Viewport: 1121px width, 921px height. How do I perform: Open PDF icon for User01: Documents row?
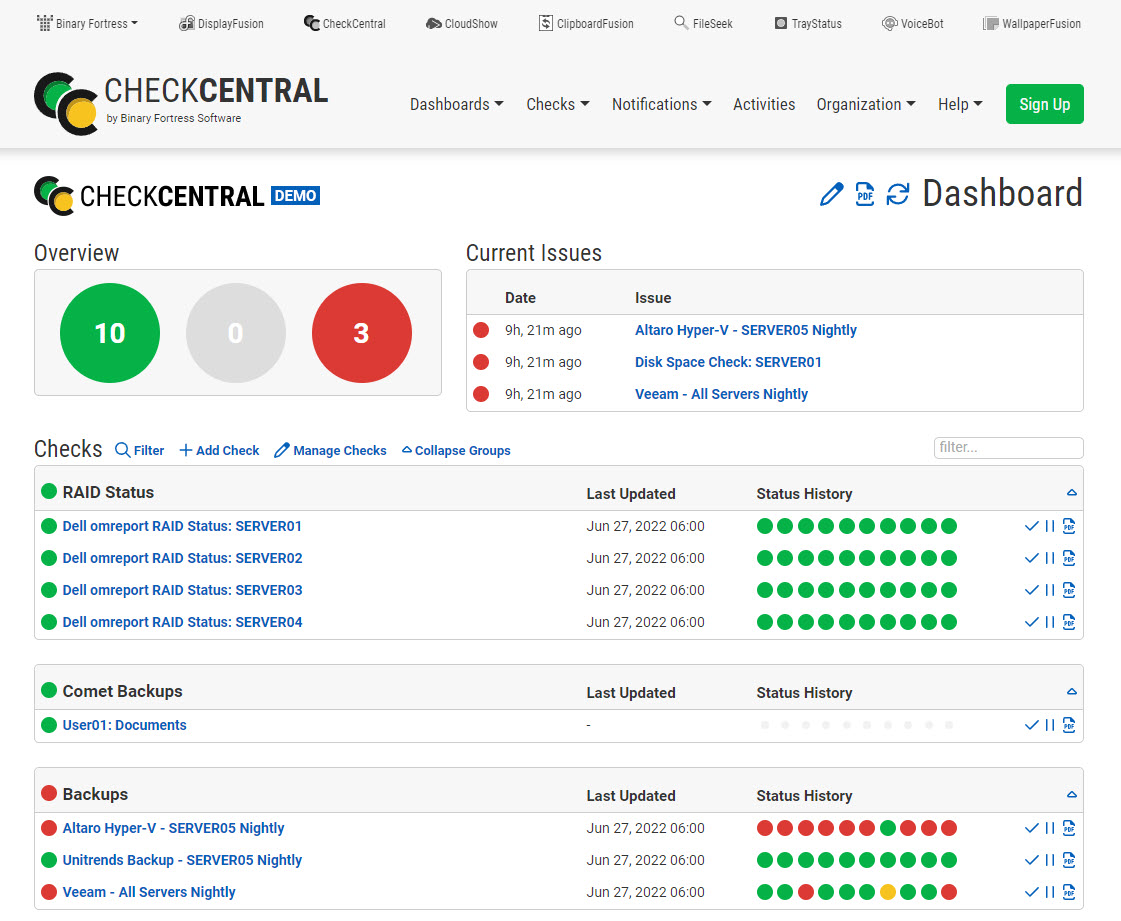1069,725
